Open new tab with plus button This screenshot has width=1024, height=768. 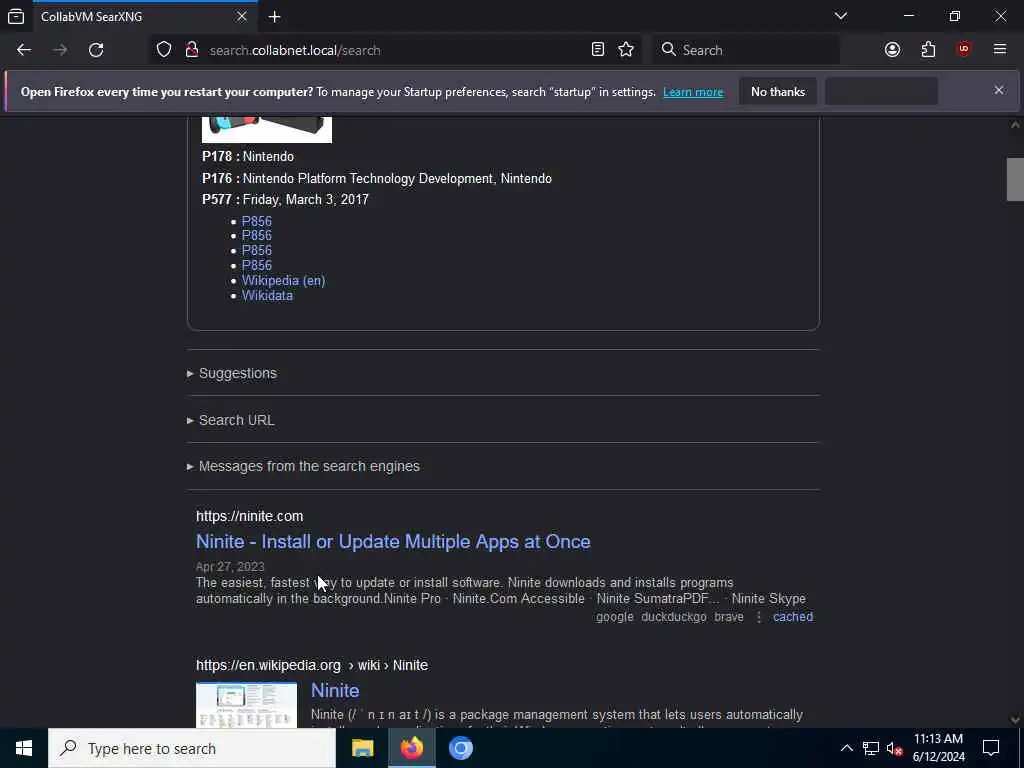click(x=275, y=17)
